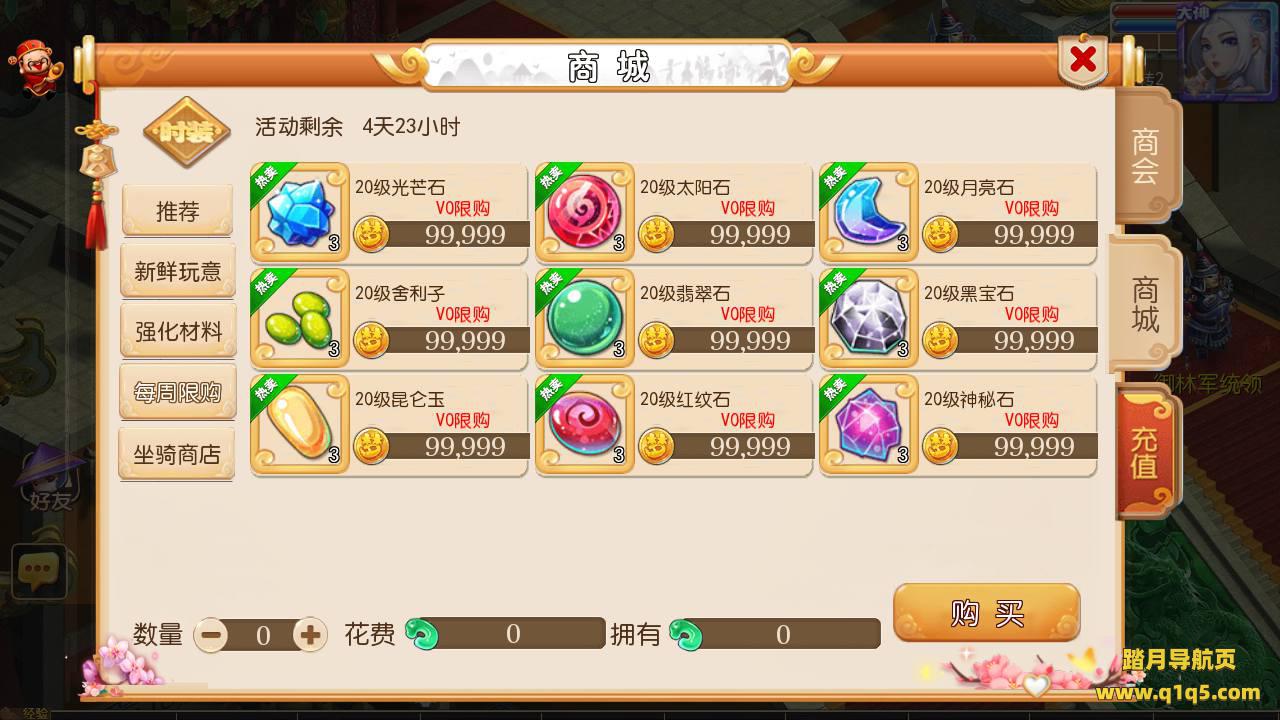This screenshot has width=1280, height=720.
Task: Click the 购买 purchase button
Action: (x=987, y=613)
